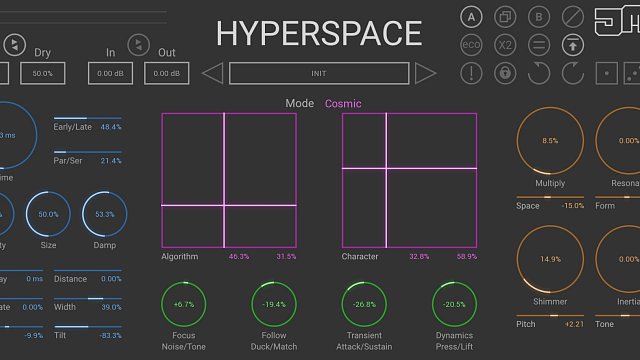Click the Space -15.0% value
The image size is (640, 360).
[x=573, y=206]
